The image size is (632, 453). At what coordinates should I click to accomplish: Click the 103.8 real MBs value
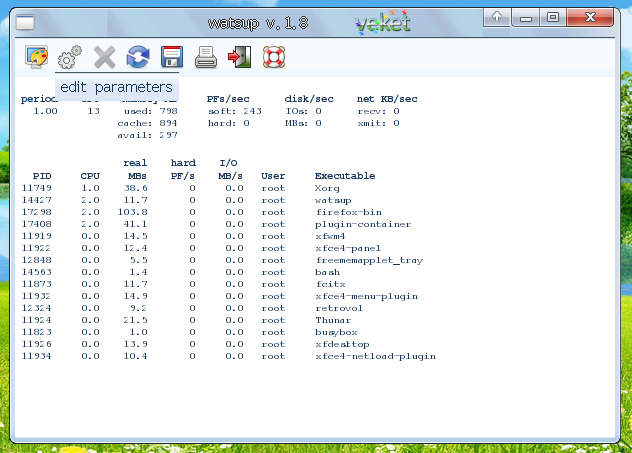point(133,212)
